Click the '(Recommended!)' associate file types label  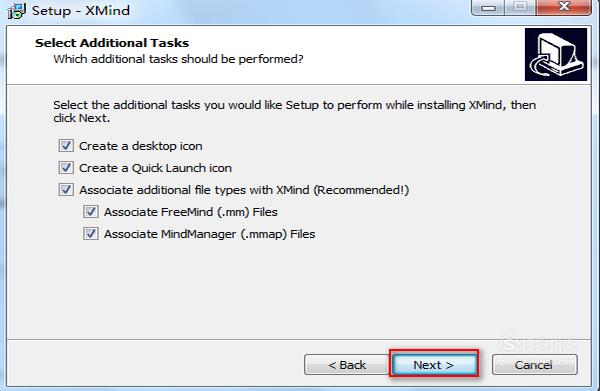point(361,190)
